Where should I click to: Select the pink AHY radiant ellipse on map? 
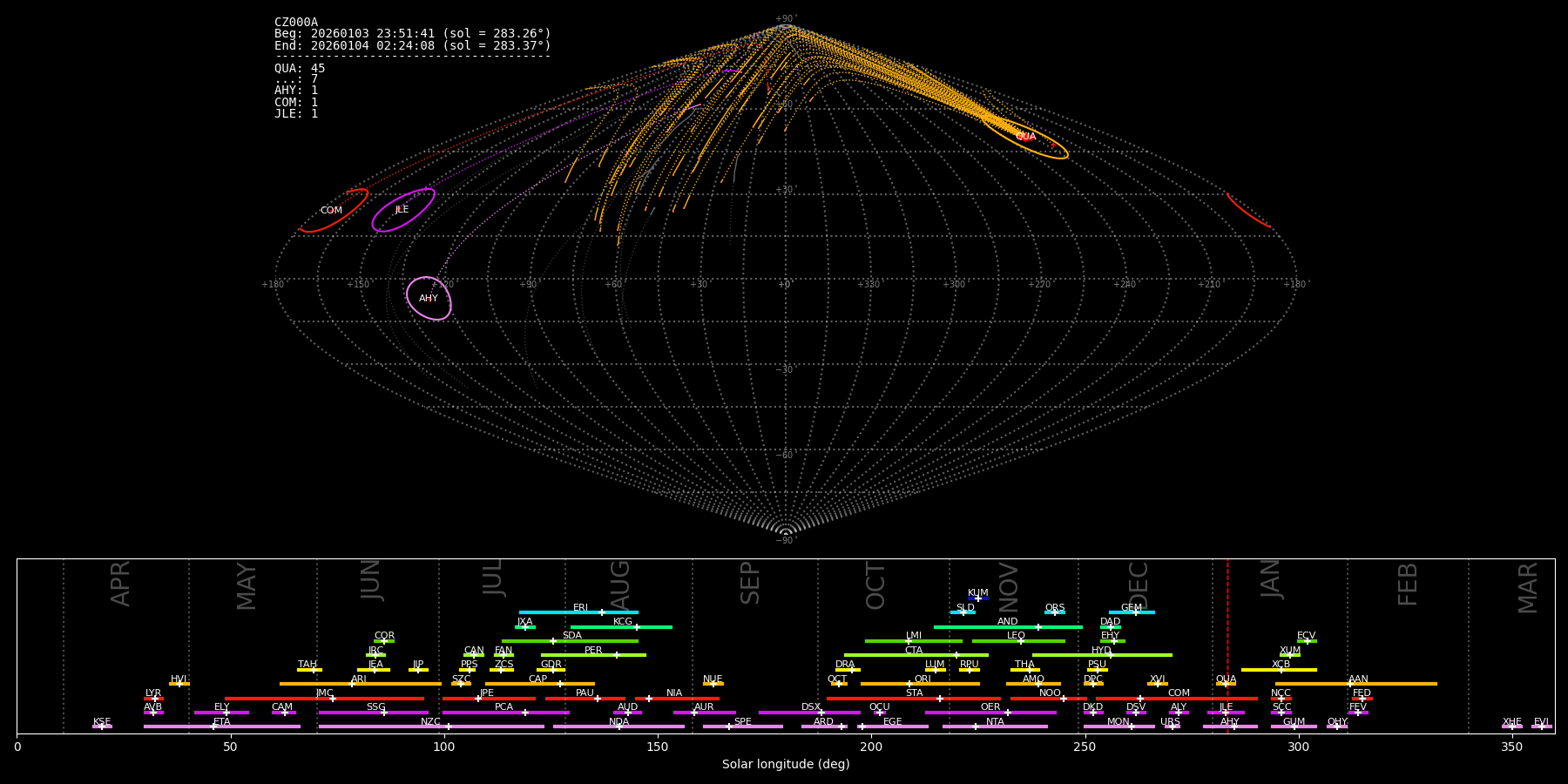(429, 299)
